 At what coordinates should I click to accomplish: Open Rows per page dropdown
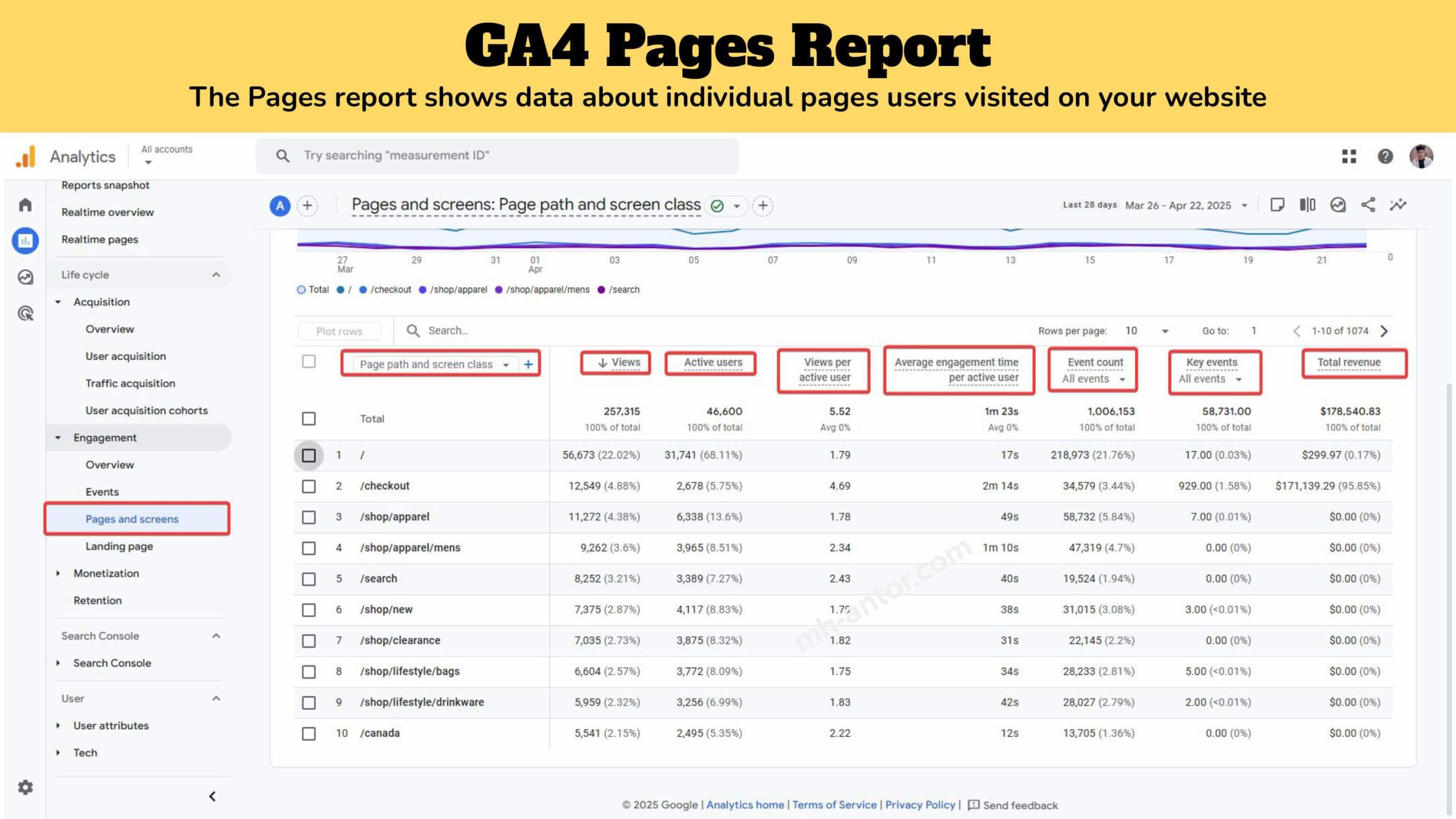coord(1148,331)
